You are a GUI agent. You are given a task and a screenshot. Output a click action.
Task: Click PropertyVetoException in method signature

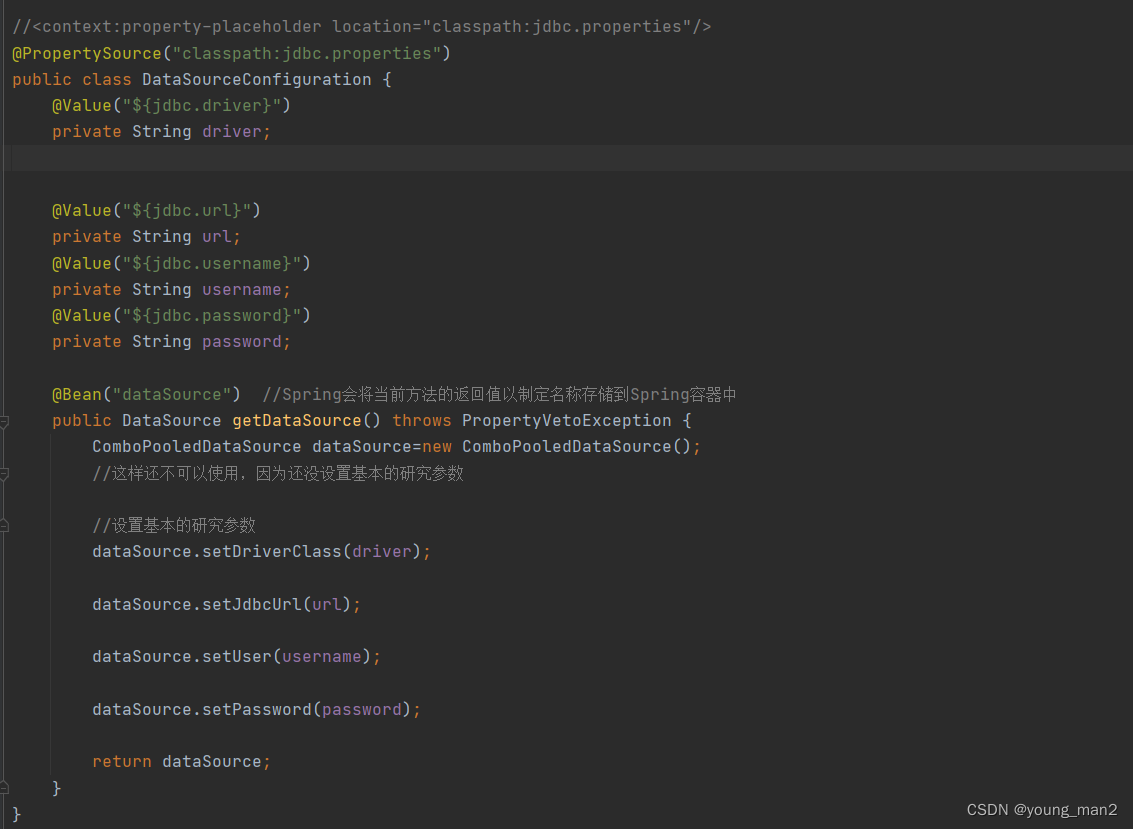point(566,421)
